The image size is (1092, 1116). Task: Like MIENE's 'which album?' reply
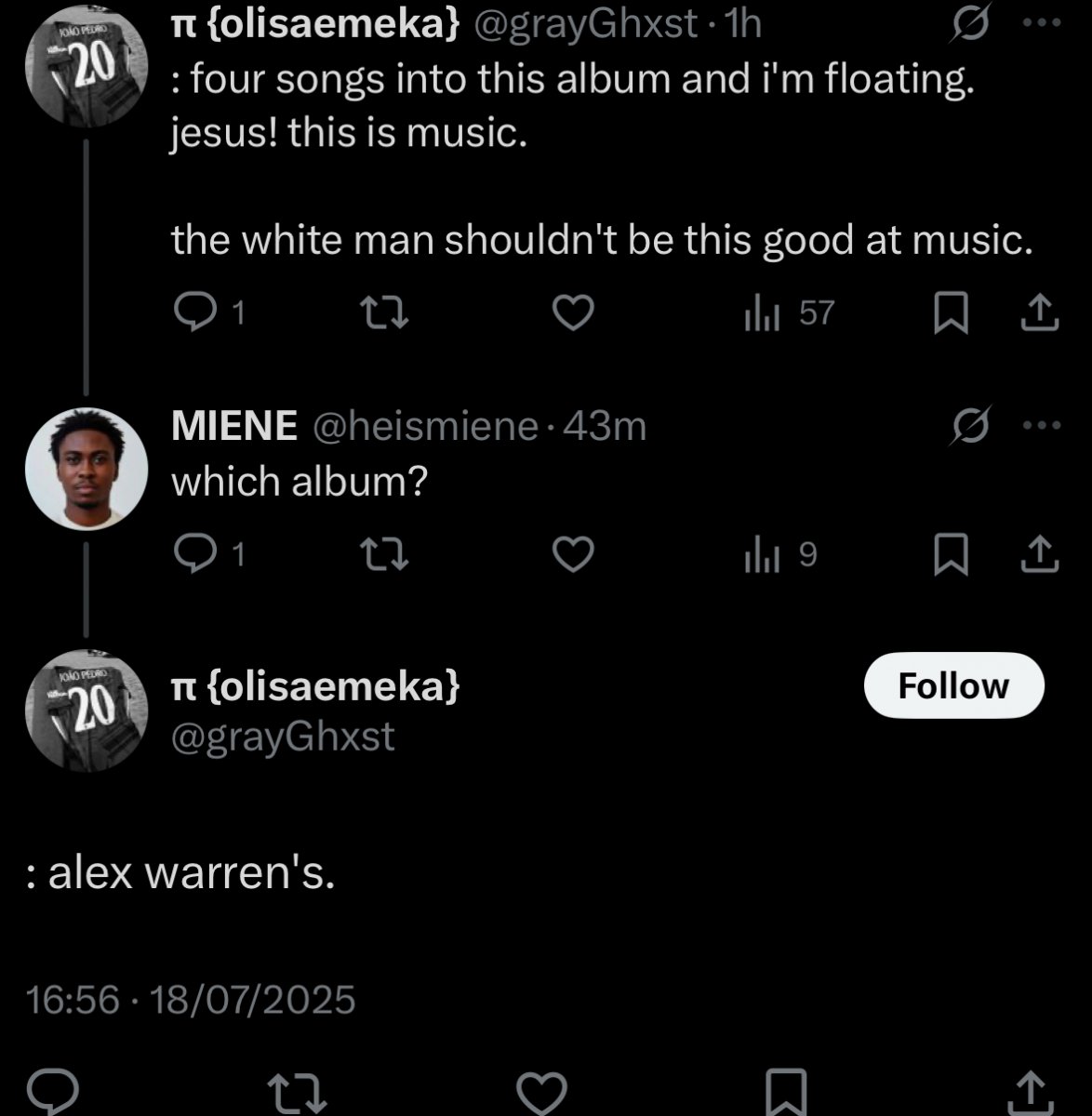pyautogui.click(x=573, y=555)
